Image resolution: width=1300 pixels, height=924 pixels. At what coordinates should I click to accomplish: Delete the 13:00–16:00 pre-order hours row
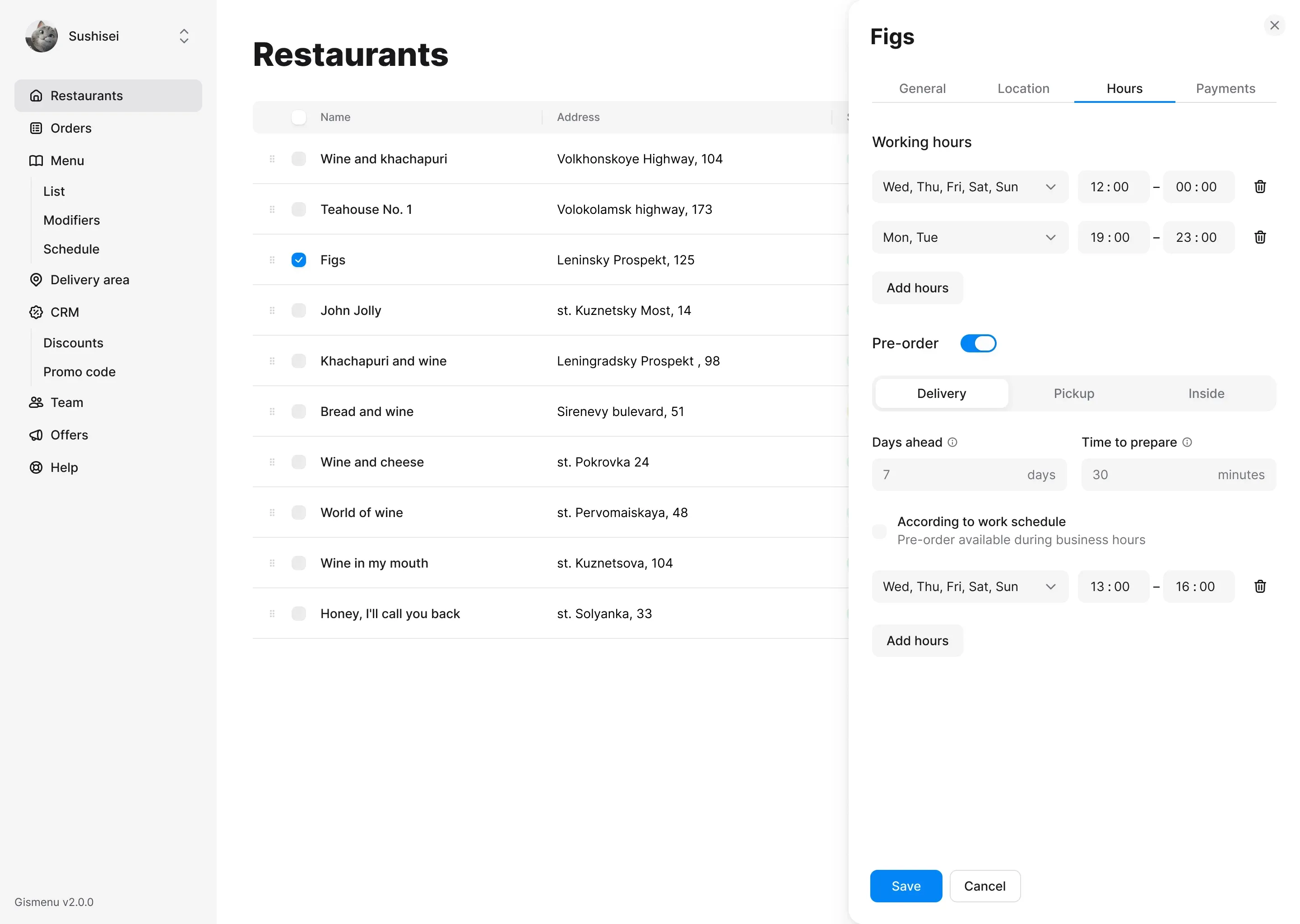1259,586
